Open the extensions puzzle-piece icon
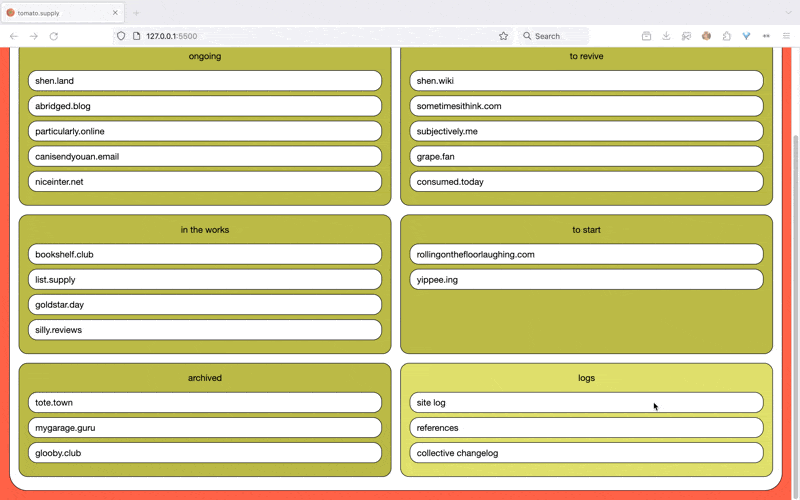800x500 pixels. 726,36
